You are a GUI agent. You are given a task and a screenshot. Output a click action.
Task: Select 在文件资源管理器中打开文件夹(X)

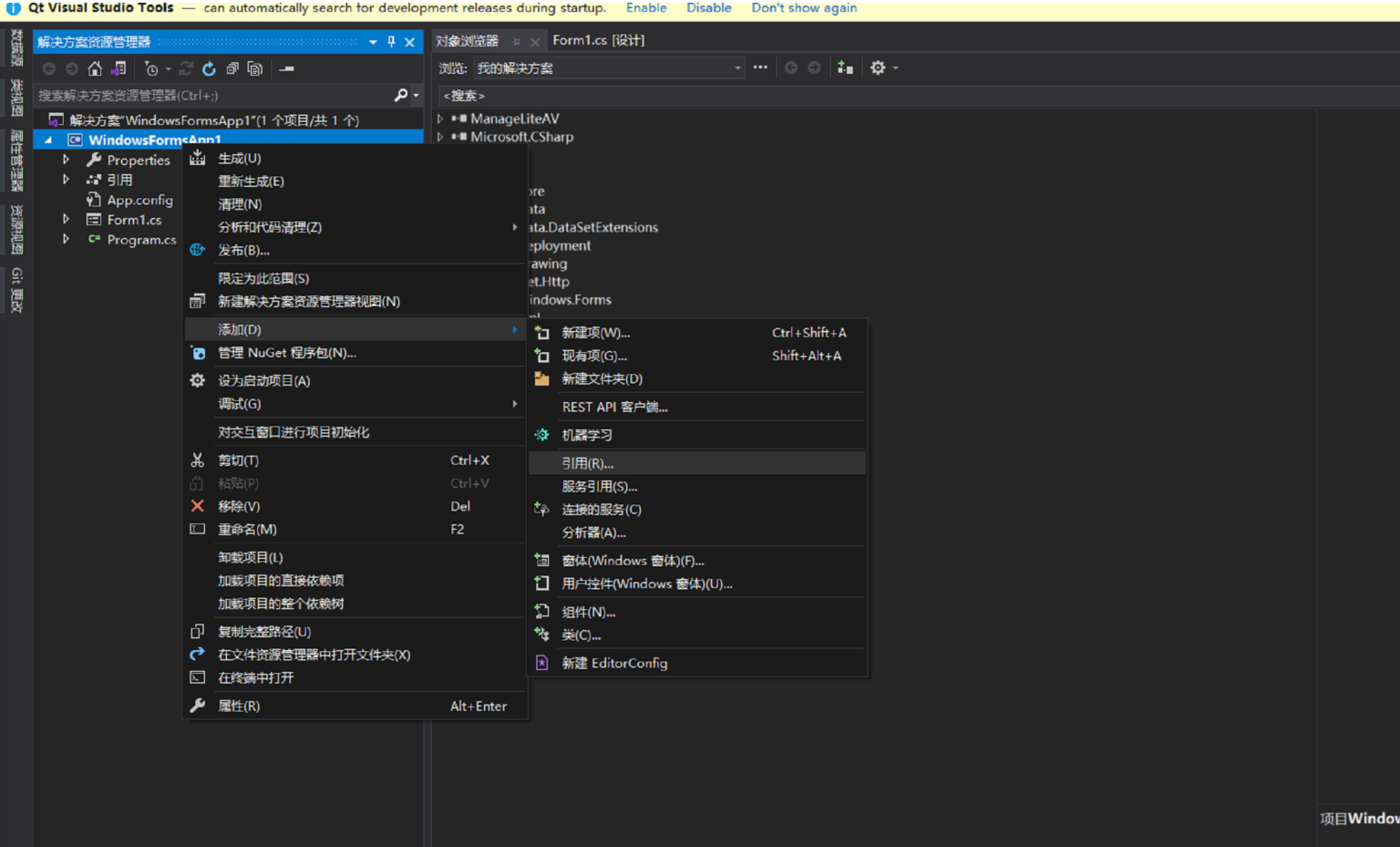[355, 655]
